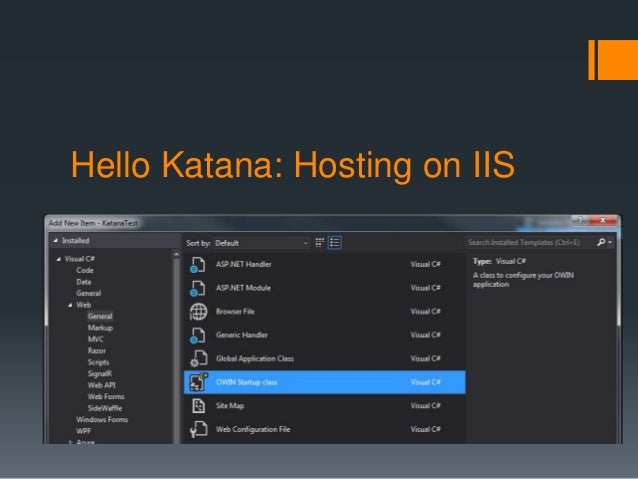638x479 pixels.
Task: Click the Global Application Class icon
Action: click(x=197, y=358)
